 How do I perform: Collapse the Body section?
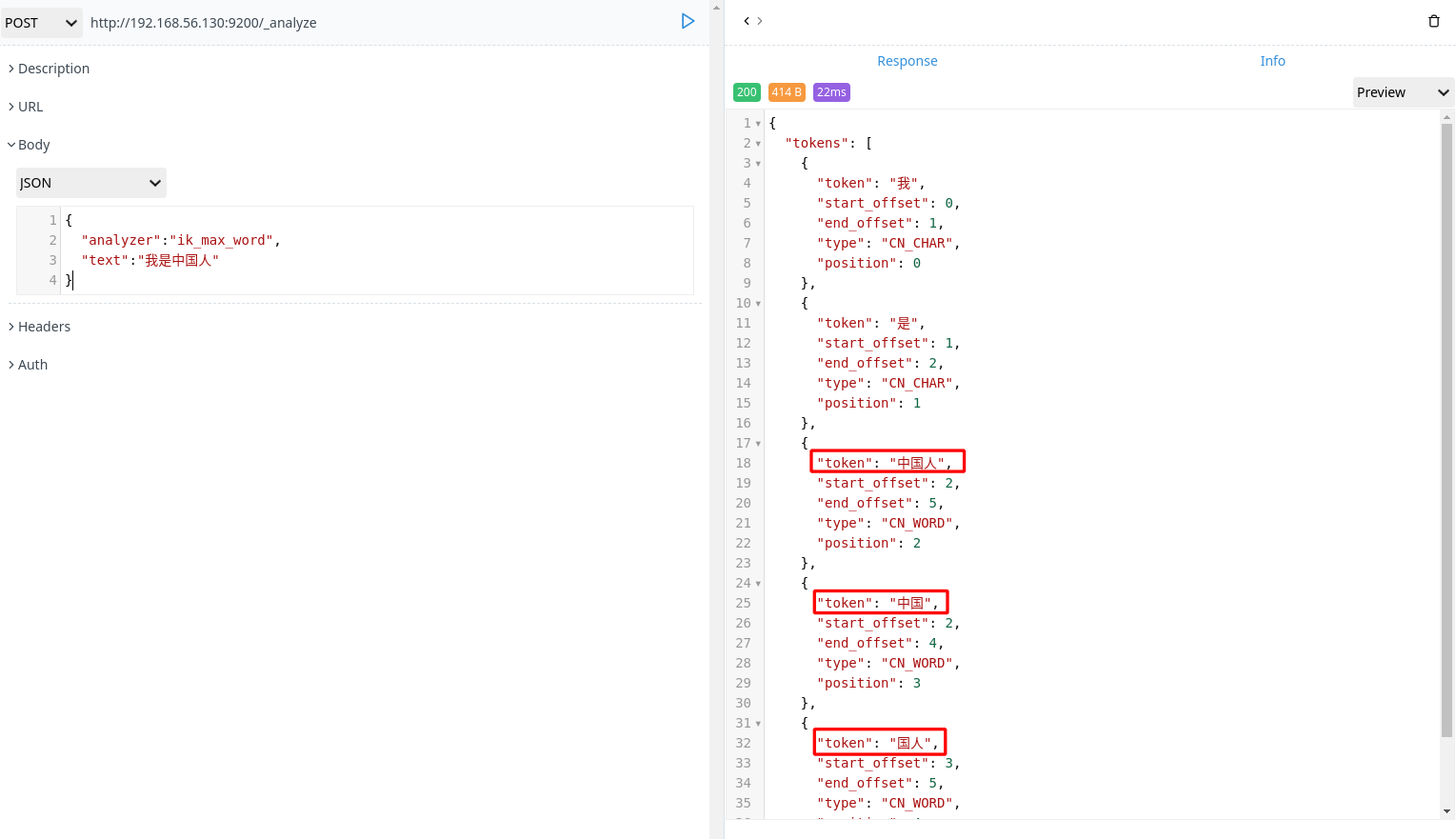[x=33, y=144]
